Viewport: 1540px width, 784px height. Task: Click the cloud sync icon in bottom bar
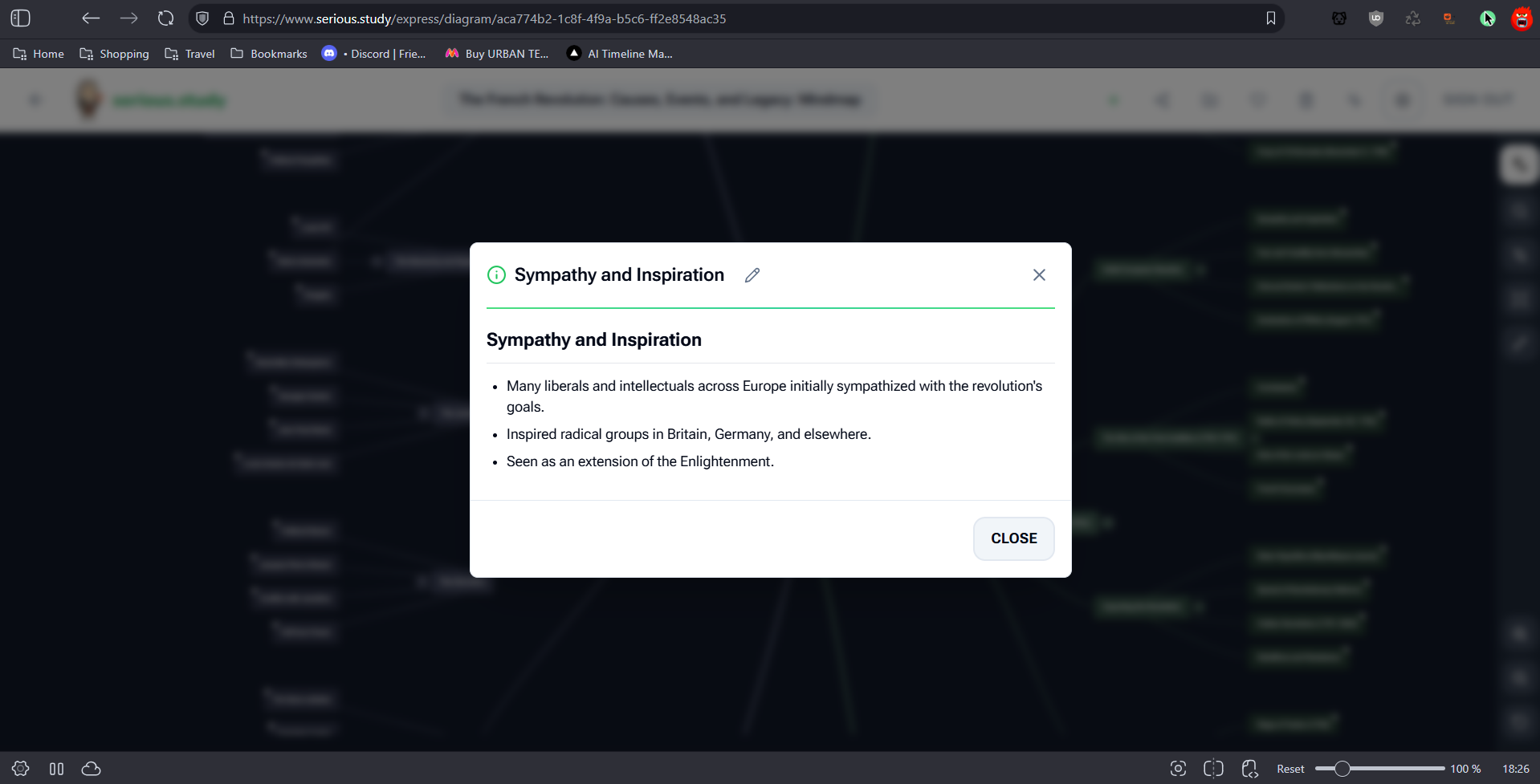click(x=91, y=768)
